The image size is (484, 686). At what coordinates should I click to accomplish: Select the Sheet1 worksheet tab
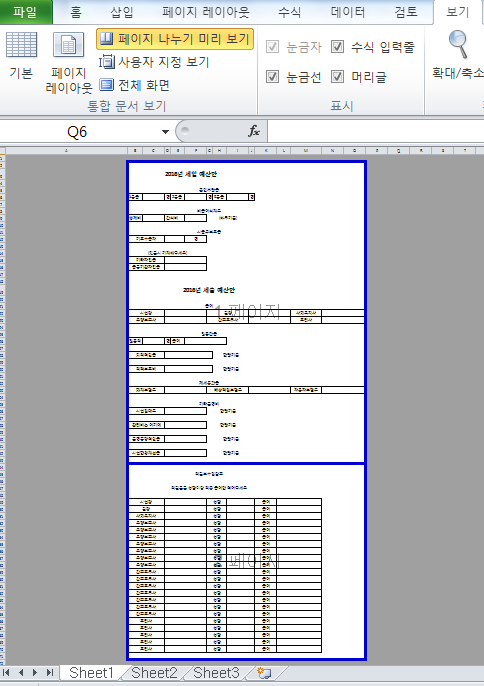pos(91,673)
